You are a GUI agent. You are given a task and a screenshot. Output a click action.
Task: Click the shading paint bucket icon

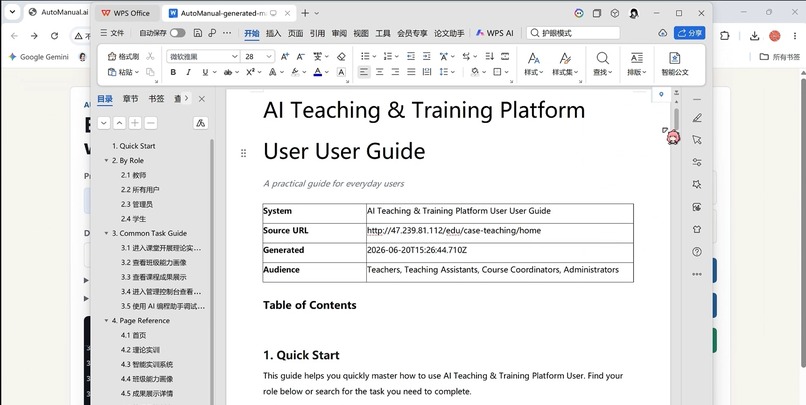point(474,72)
